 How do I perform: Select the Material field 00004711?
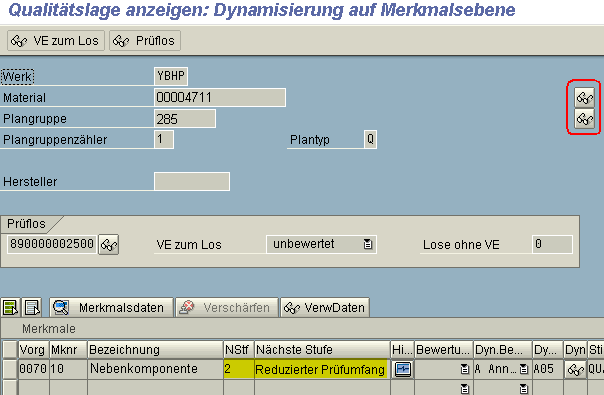point(220,97)
